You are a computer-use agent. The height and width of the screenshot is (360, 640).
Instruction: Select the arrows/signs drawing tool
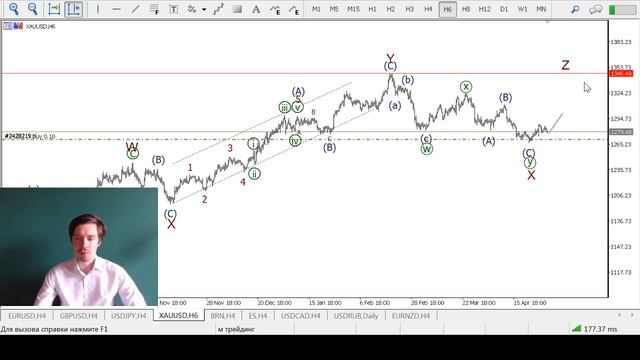point(191,9)
